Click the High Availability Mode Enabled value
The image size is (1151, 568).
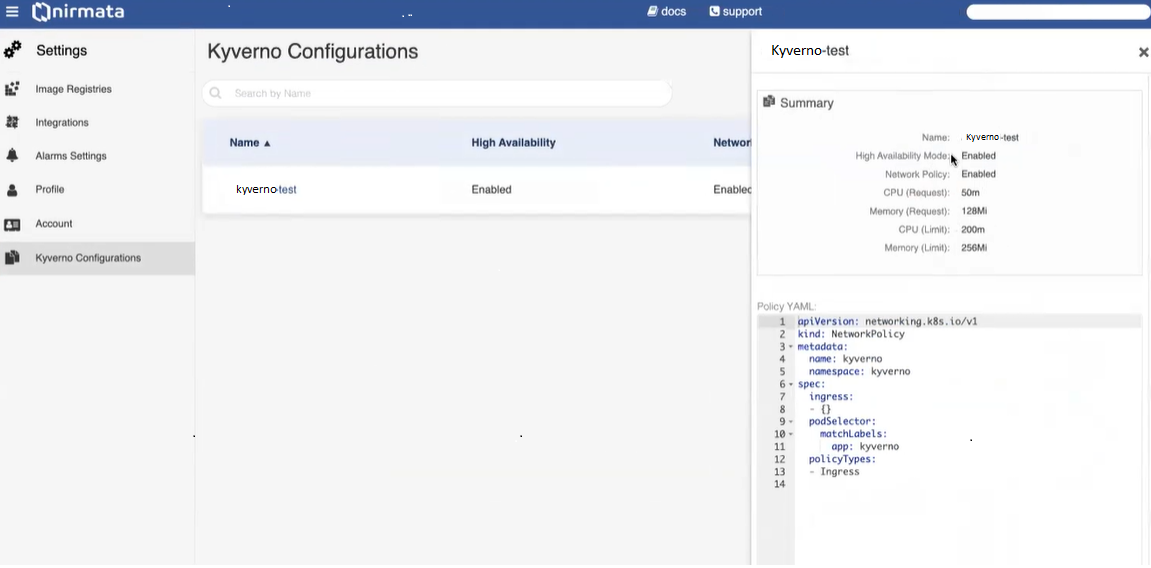[x=978, y=156]
